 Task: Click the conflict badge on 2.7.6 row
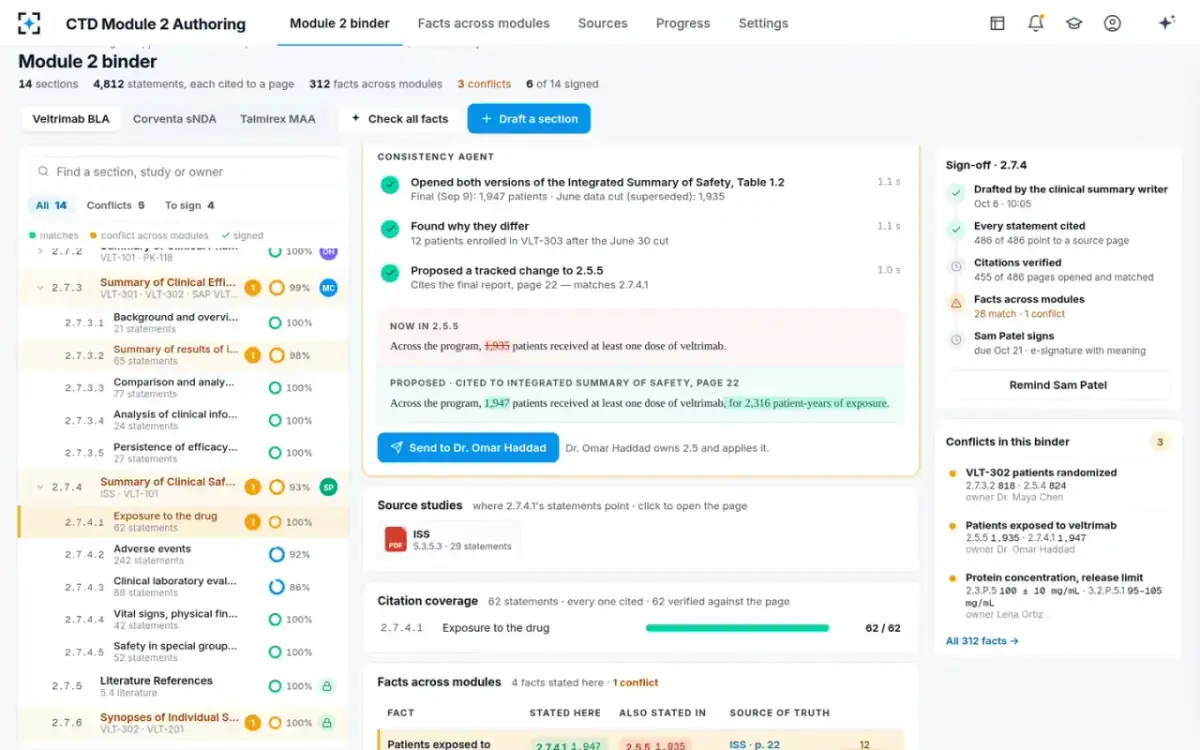[x=253, y=722]
